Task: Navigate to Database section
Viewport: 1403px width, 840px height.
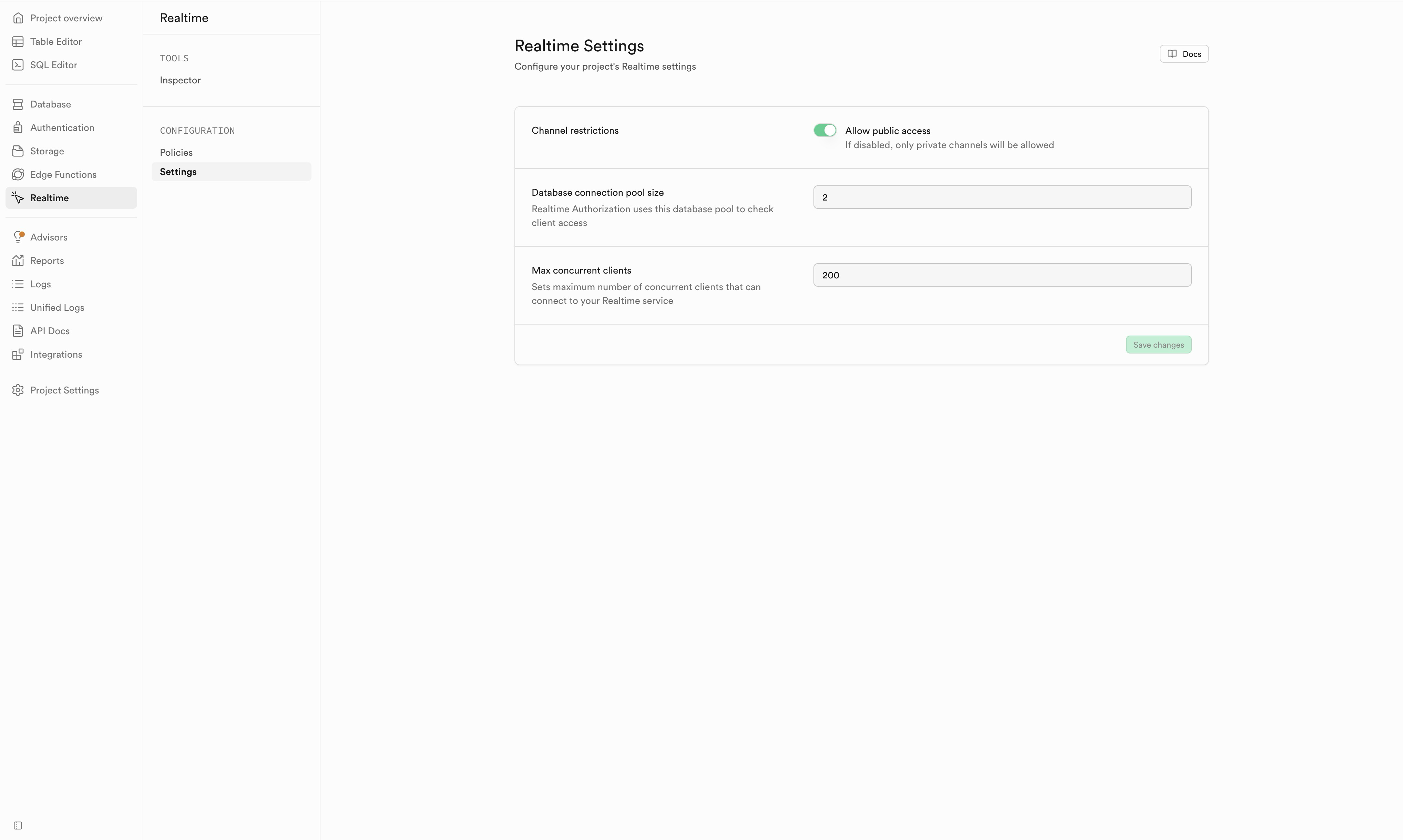Action: click(71, 104)
